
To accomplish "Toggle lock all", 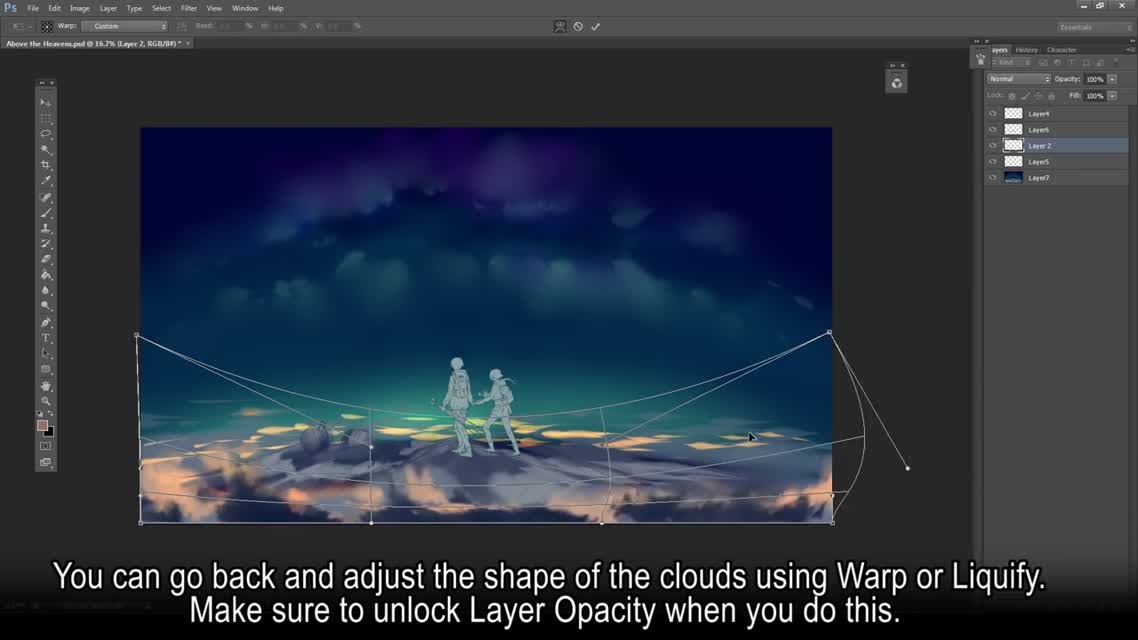I will tap(1051, 96).
